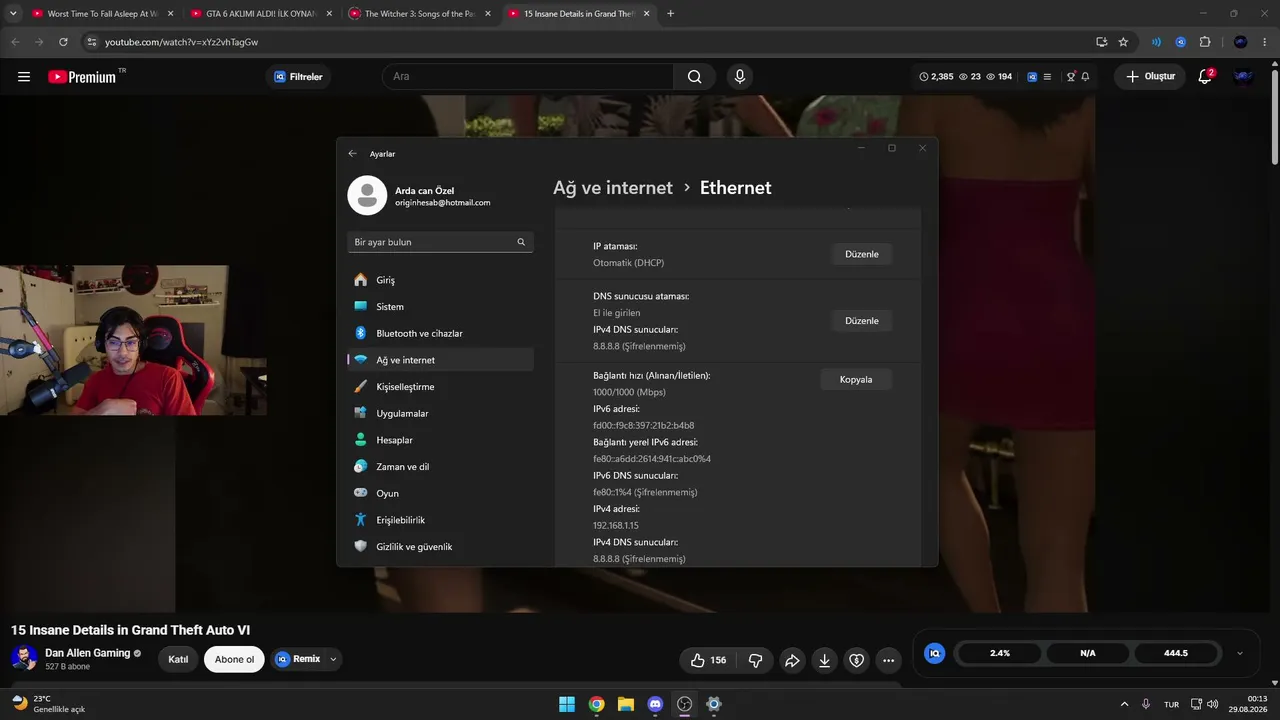The width and height of the screenshot is (1280, 720).
Task: Open the volume icon in system tray
Action: click(1212, 704)
